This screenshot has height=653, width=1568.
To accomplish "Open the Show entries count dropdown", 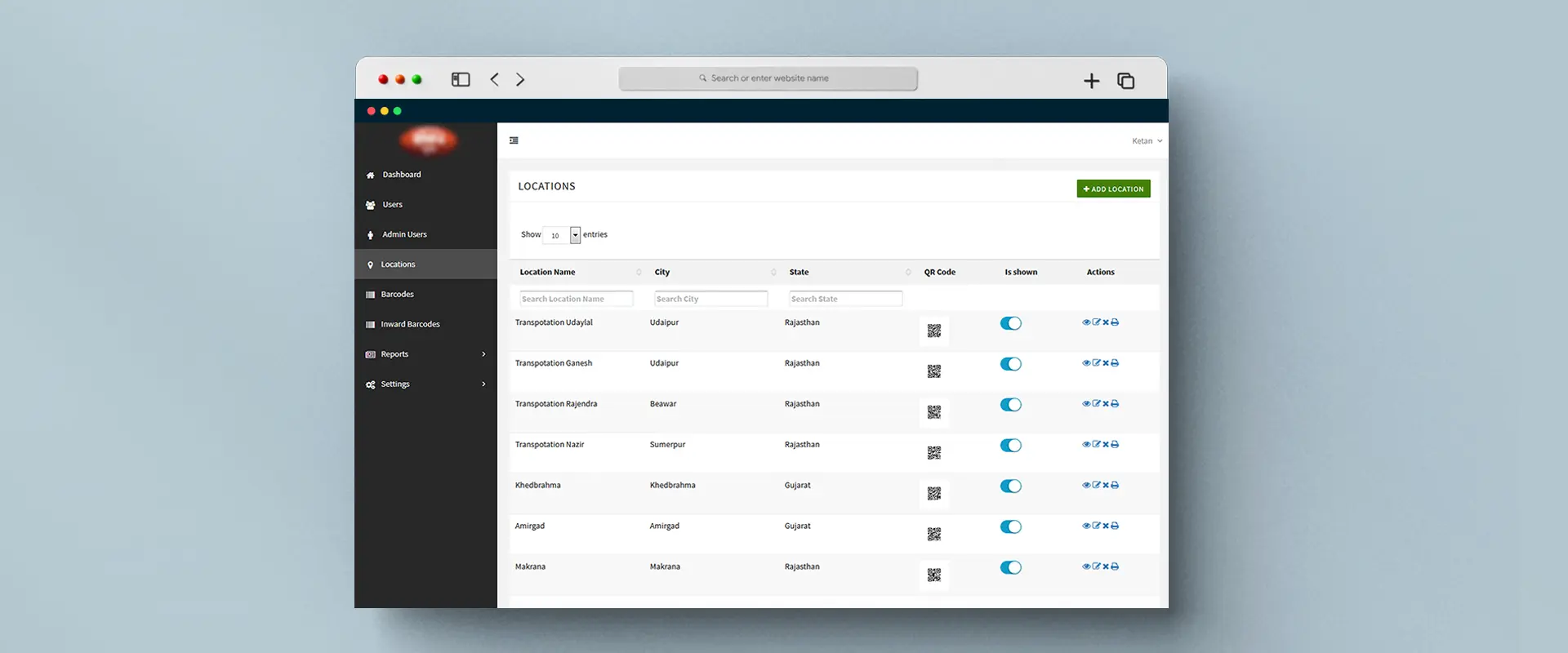I will tap(562, 235).
